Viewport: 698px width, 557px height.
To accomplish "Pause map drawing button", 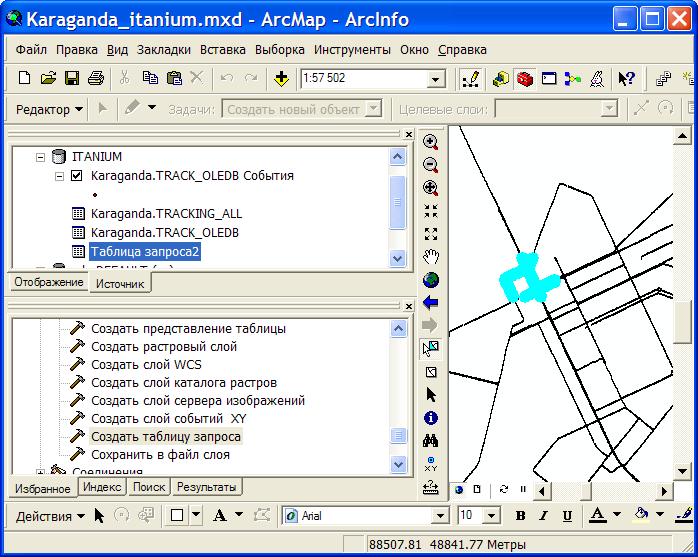I will (x=523, y=490).
